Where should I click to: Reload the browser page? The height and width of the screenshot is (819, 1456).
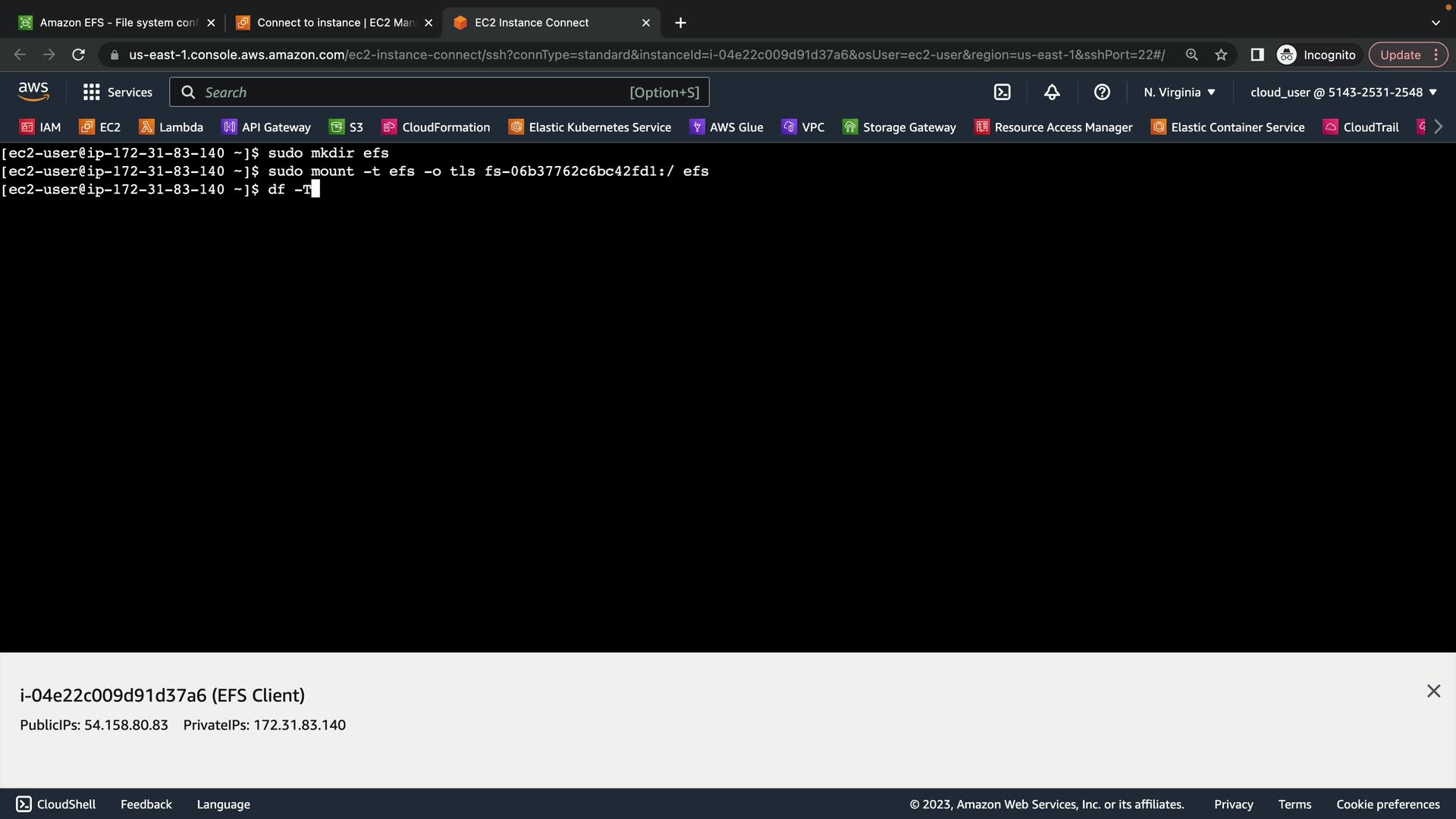coord(78,55)
